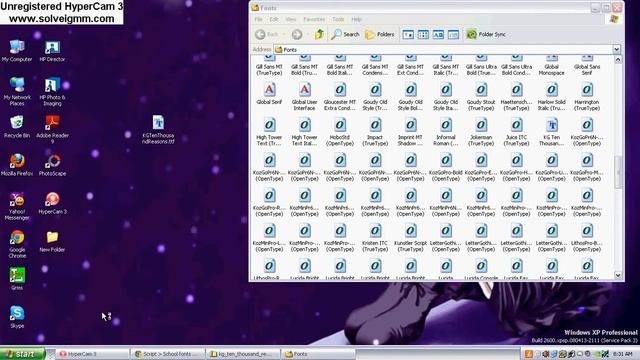Image resolution: width=640 pixels, height=360 pixels.
Task: Switch to Details view
Action: coord(453,35)
